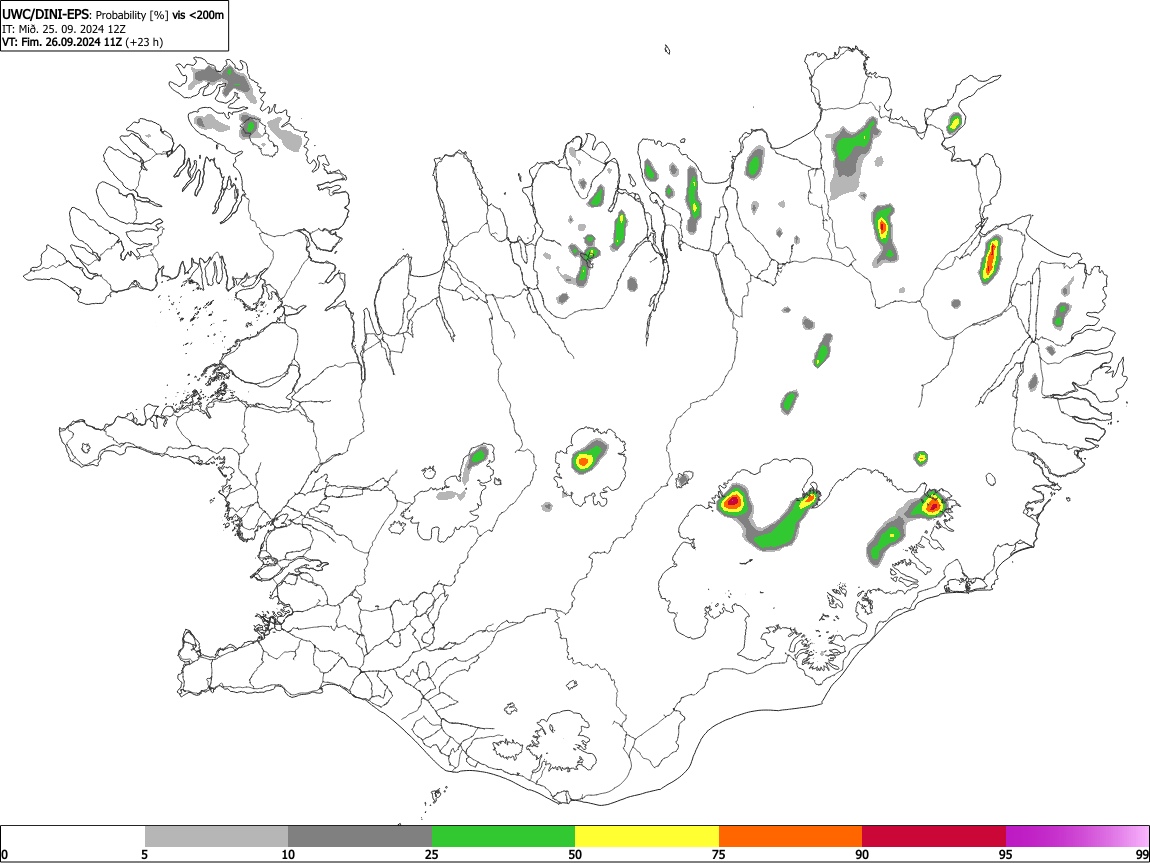Click the light gray 5-10% legend swatch
1150x863 pixels.
pyautogui.click(x=216, y=837)
